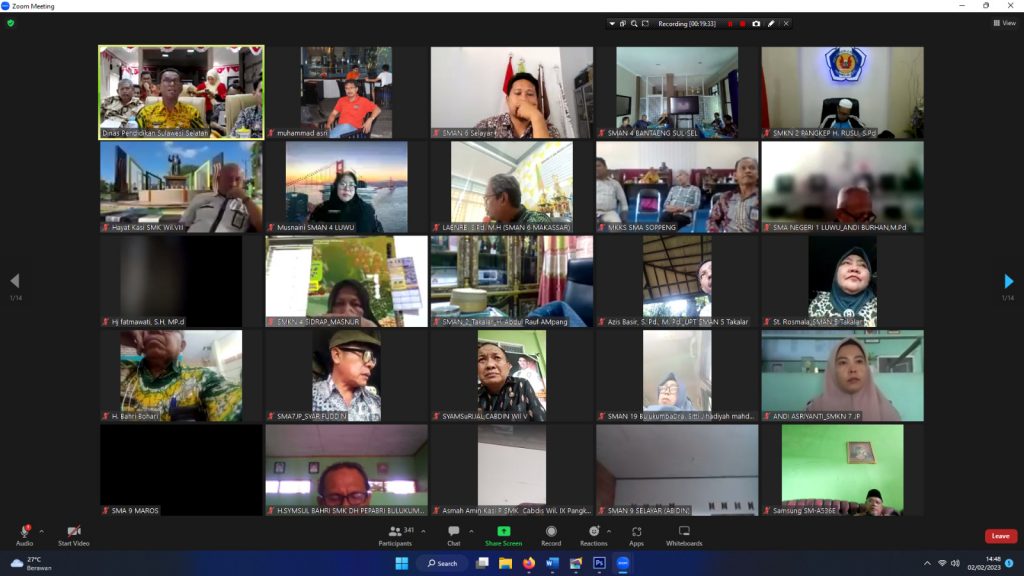The height and width of the screenshot is (576, 1024).
Task: Open Photoshop from the Windows taskbar
Action: (x=599, y=563)
